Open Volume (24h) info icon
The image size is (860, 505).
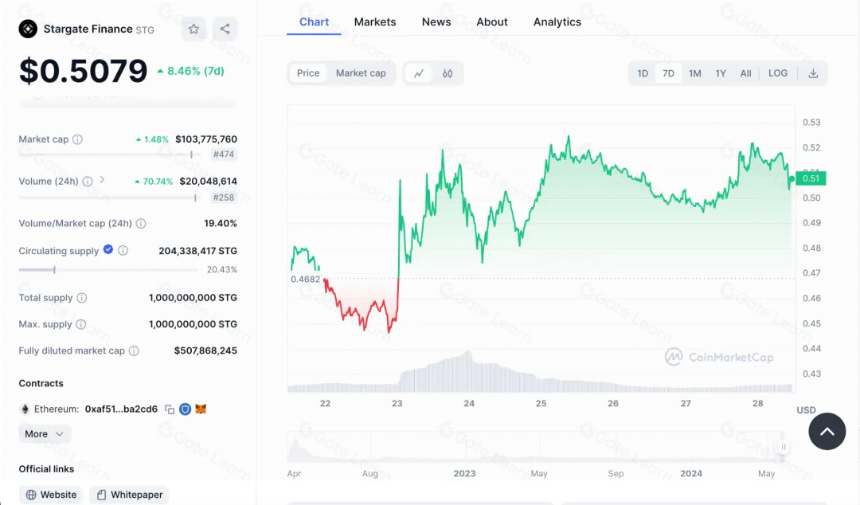(88, 181)
